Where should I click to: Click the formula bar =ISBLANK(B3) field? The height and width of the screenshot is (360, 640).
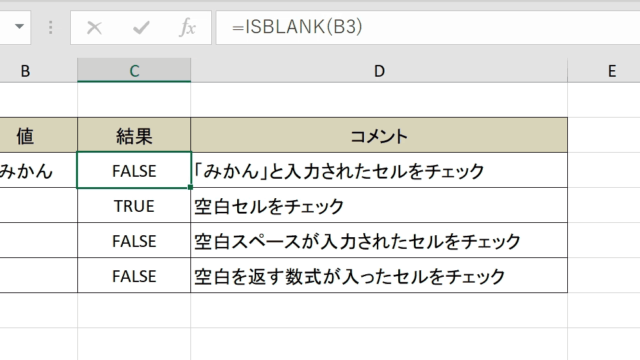[x=428, y=27]
